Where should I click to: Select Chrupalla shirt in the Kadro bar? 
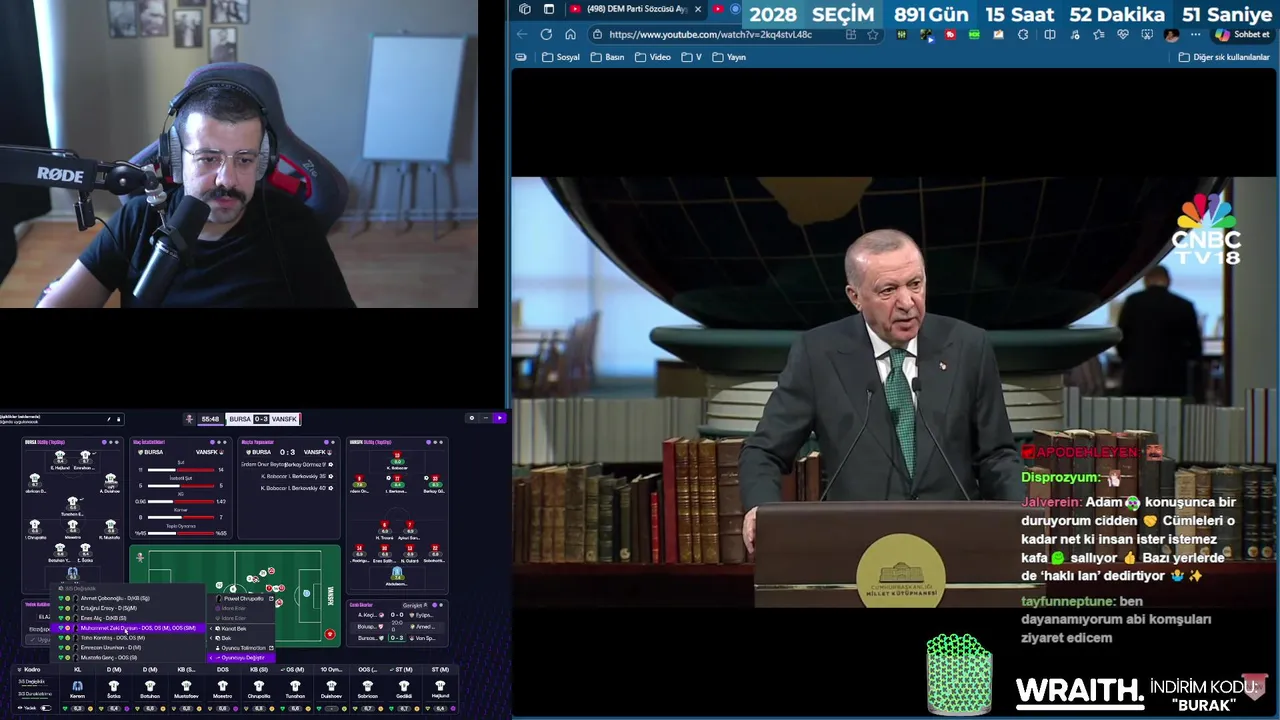[258, 686]
